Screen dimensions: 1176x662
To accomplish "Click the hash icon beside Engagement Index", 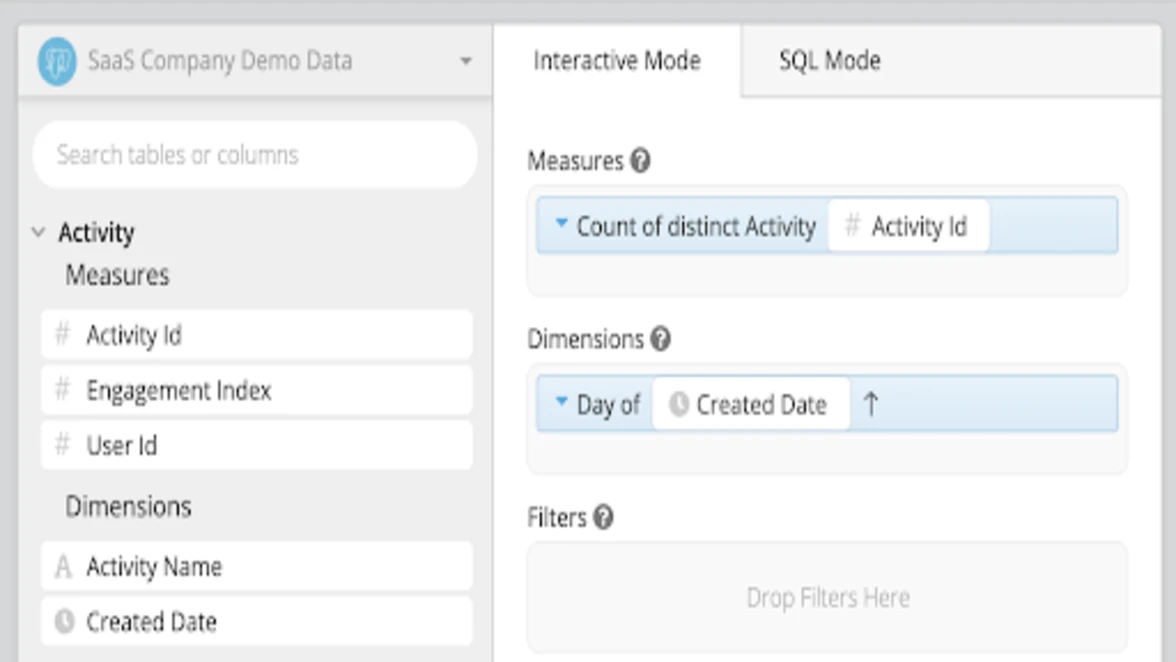I will point(62,390).
